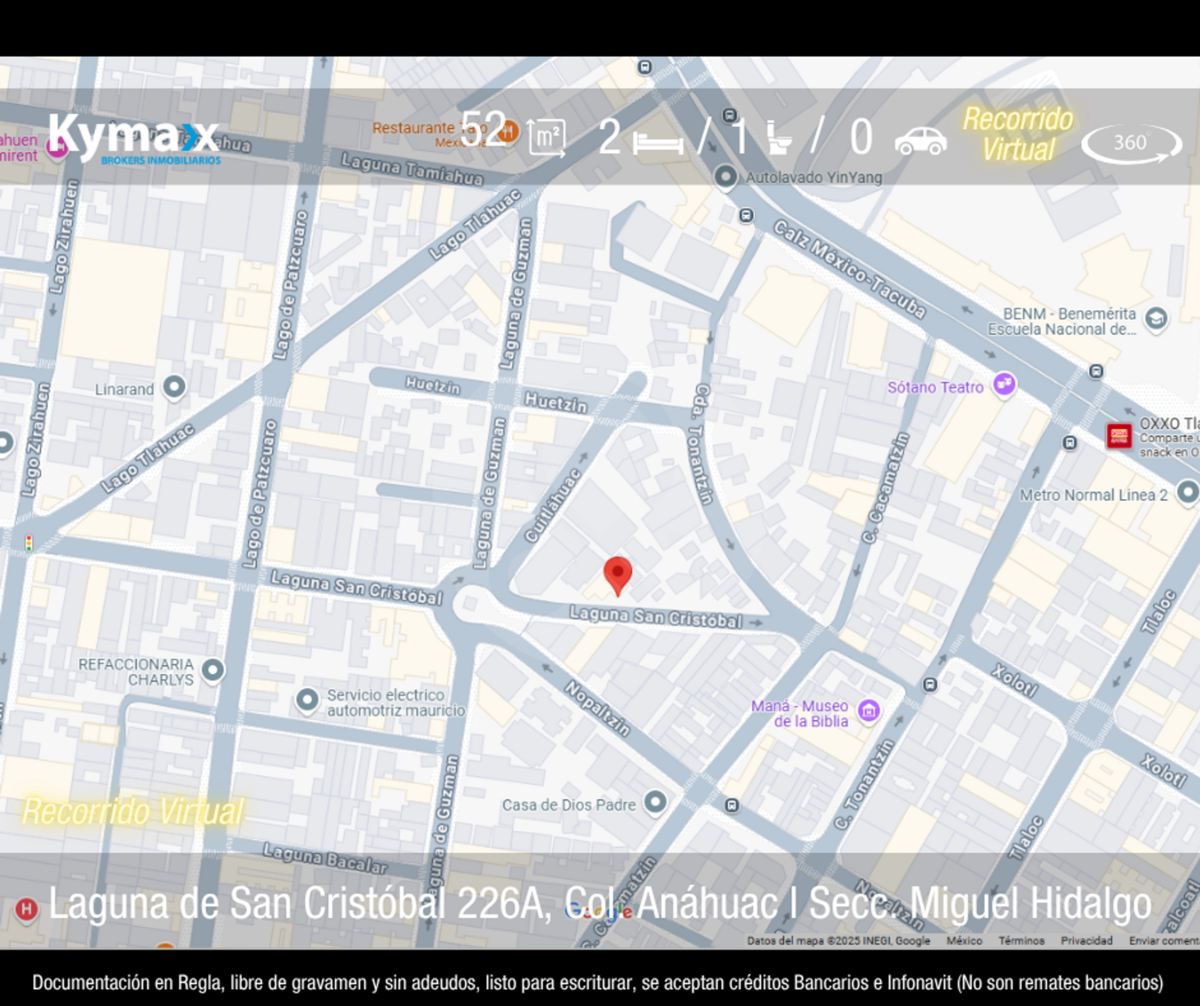Screen dimensions: 1200x1006
Task: Click yellow Recorrido Virtual text at top right
Action: tap(1018, 134)
